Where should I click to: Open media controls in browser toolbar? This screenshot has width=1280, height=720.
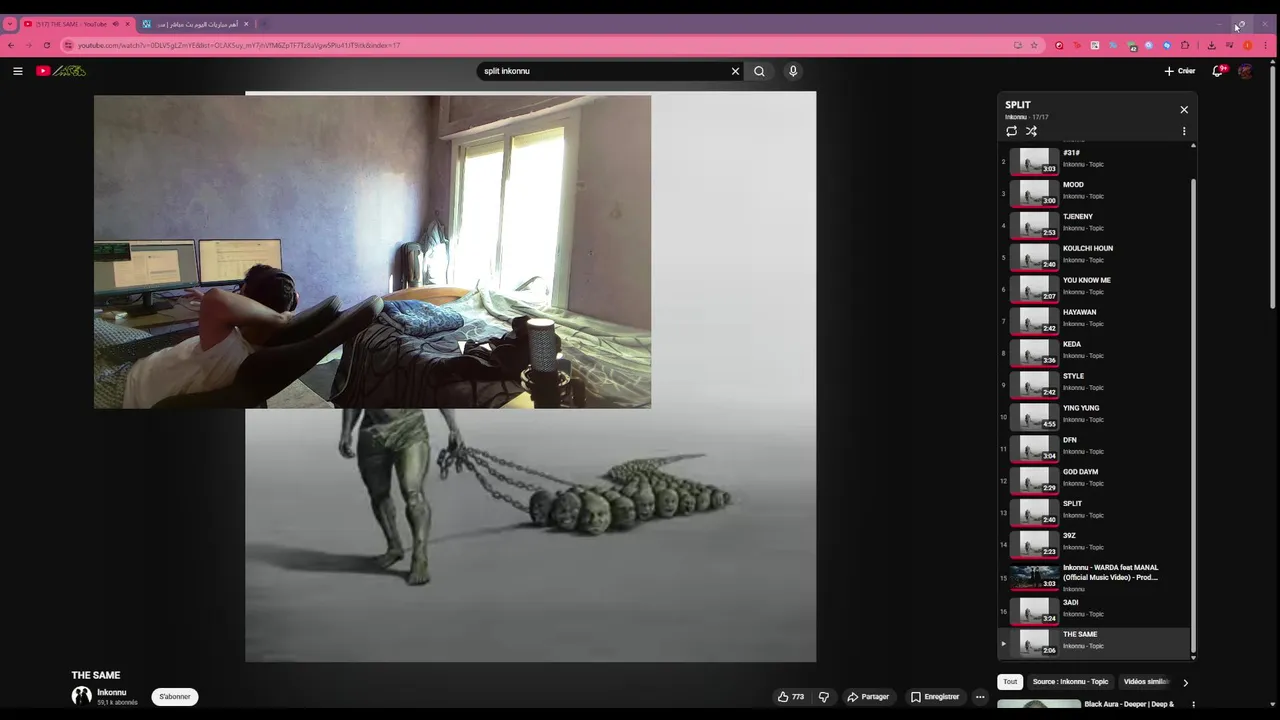tap(1229, 45)
